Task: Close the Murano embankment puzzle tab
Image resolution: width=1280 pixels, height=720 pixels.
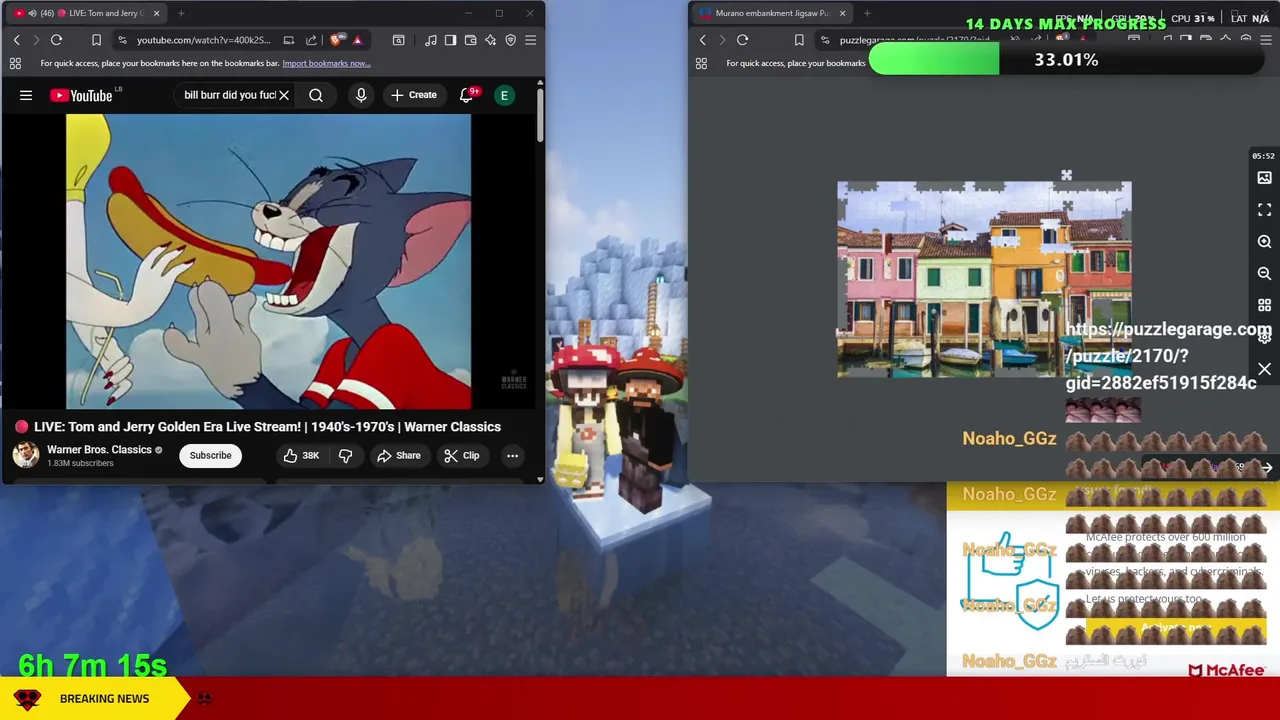Action: coord(842,13)
